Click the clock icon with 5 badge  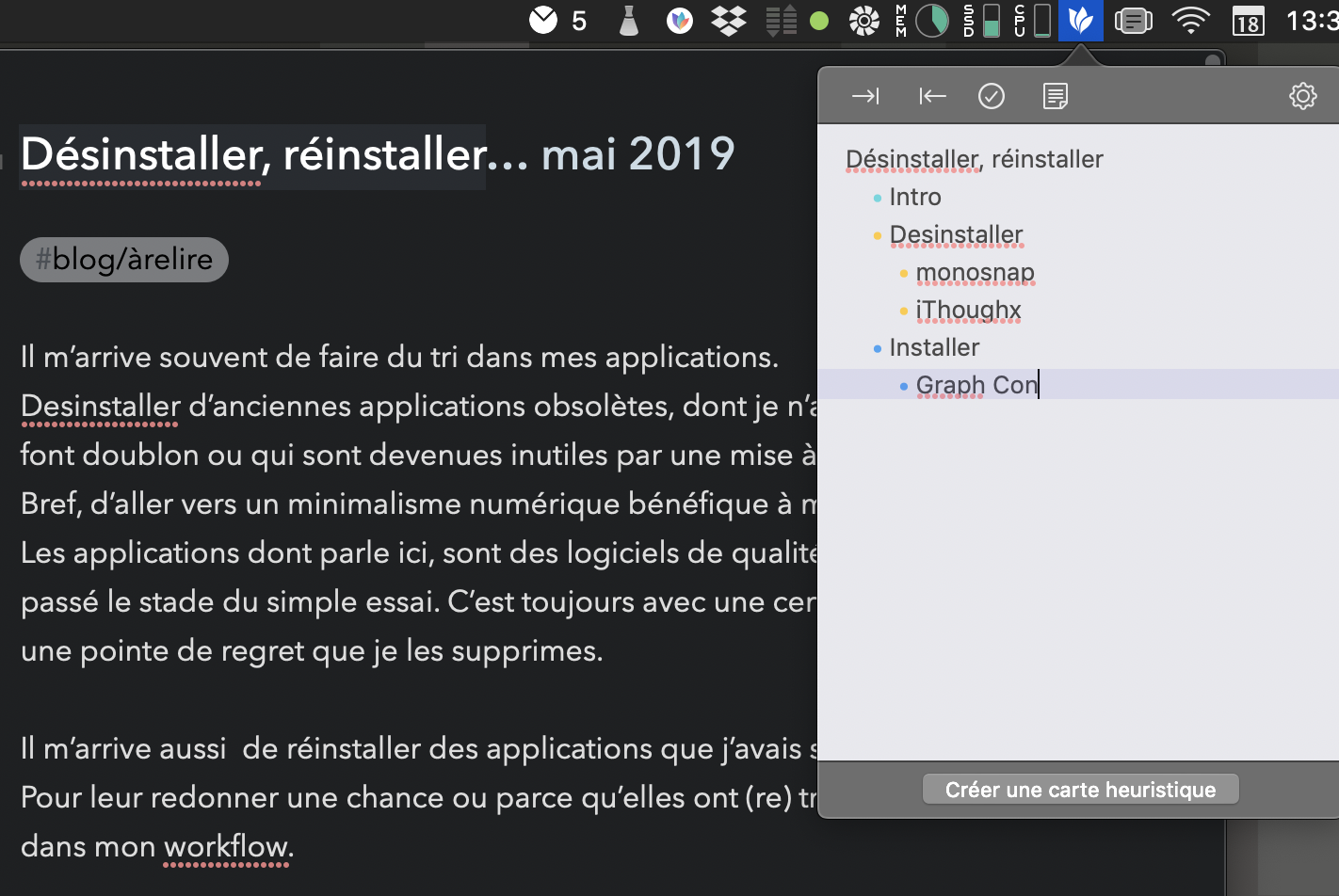click(557, 20)
